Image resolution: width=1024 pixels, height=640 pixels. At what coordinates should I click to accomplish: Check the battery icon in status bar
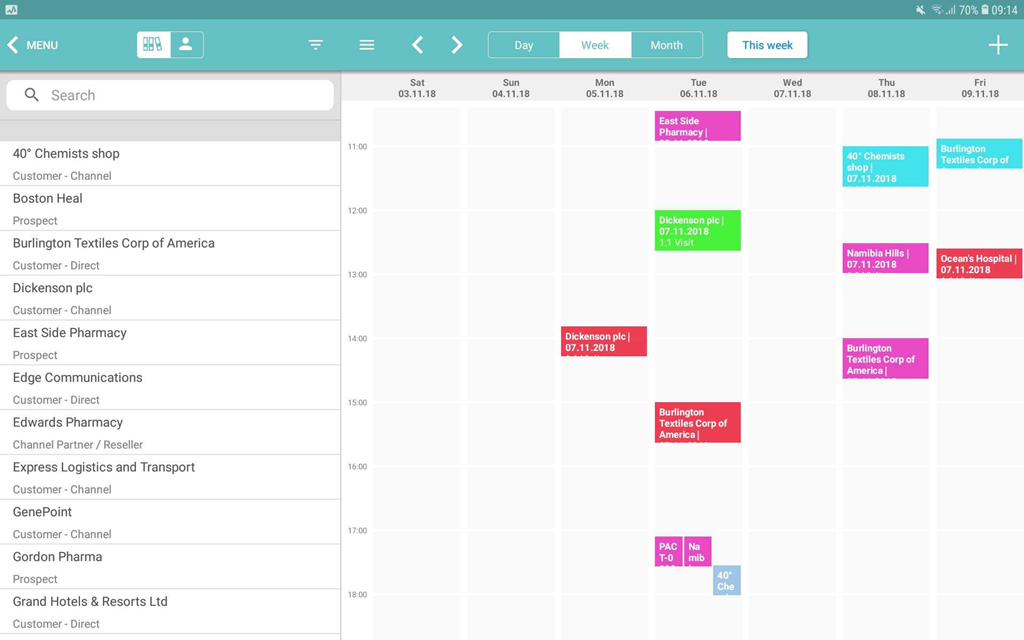(985, 10)
